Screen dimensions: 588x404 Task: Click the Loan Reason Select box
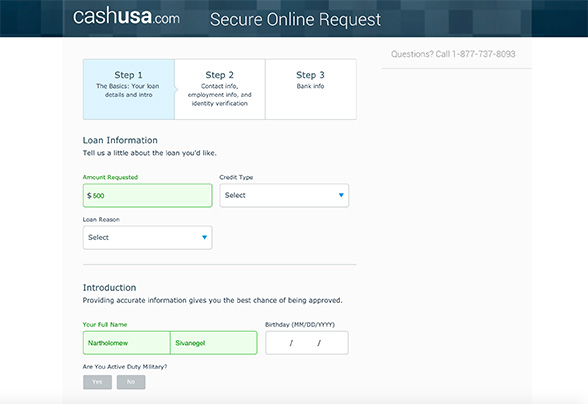pyautogui.click(x=147, y=237)
